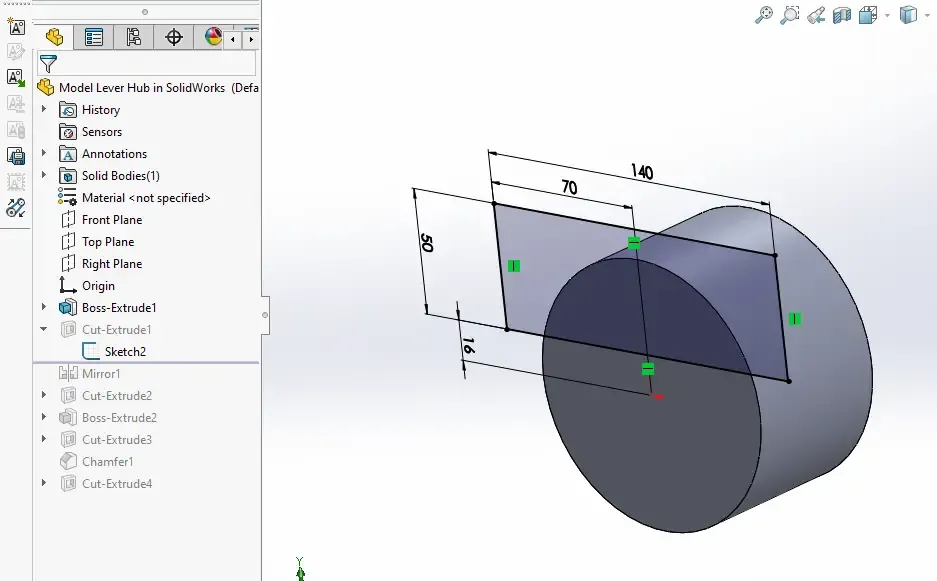The width and height of the screenshot is (937, 581).
Task: Select the Cut-Extrude4 feature label
Action: 117,484
